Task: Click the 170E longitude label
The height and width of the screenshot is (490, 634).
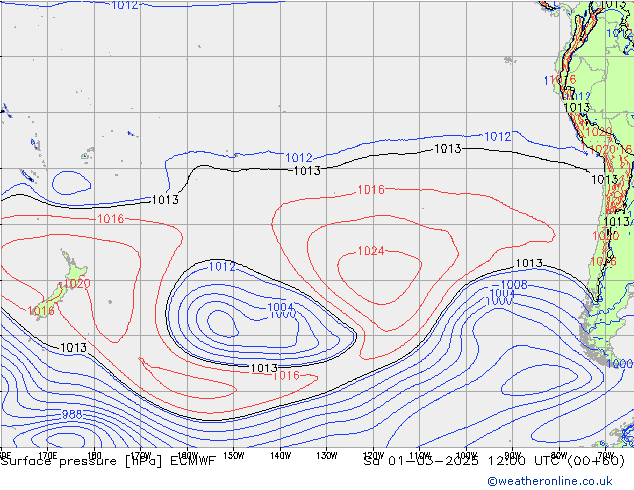Action: [x=48, y=456]
